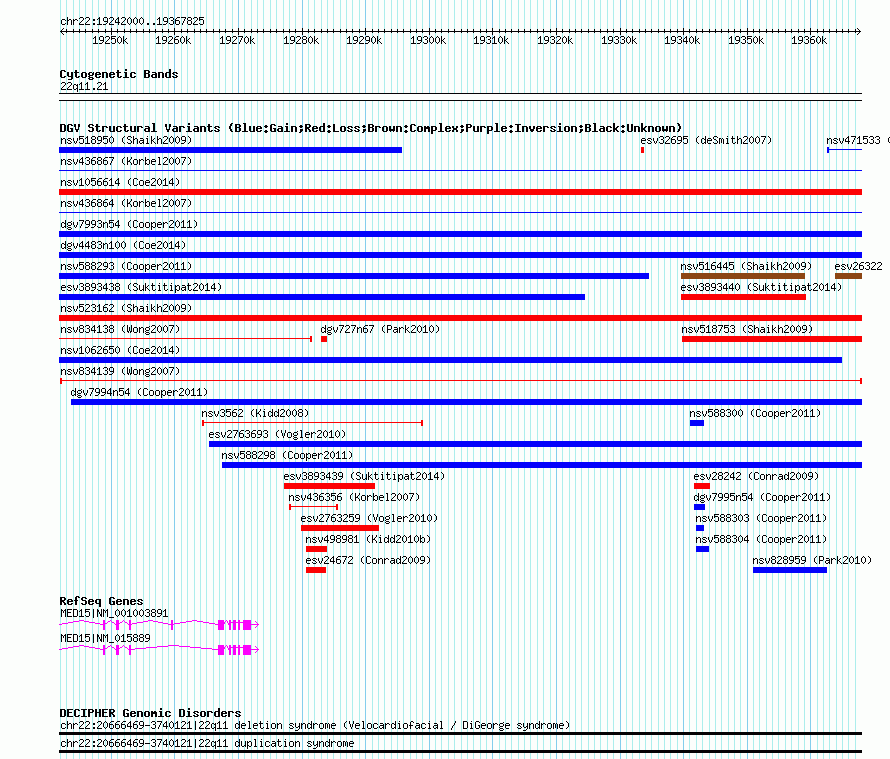The width and height of the screenshot is (890, 759).
Task: Open nsv436864 (Korbel2007) variant entry
Action: [x=126, y=203]
